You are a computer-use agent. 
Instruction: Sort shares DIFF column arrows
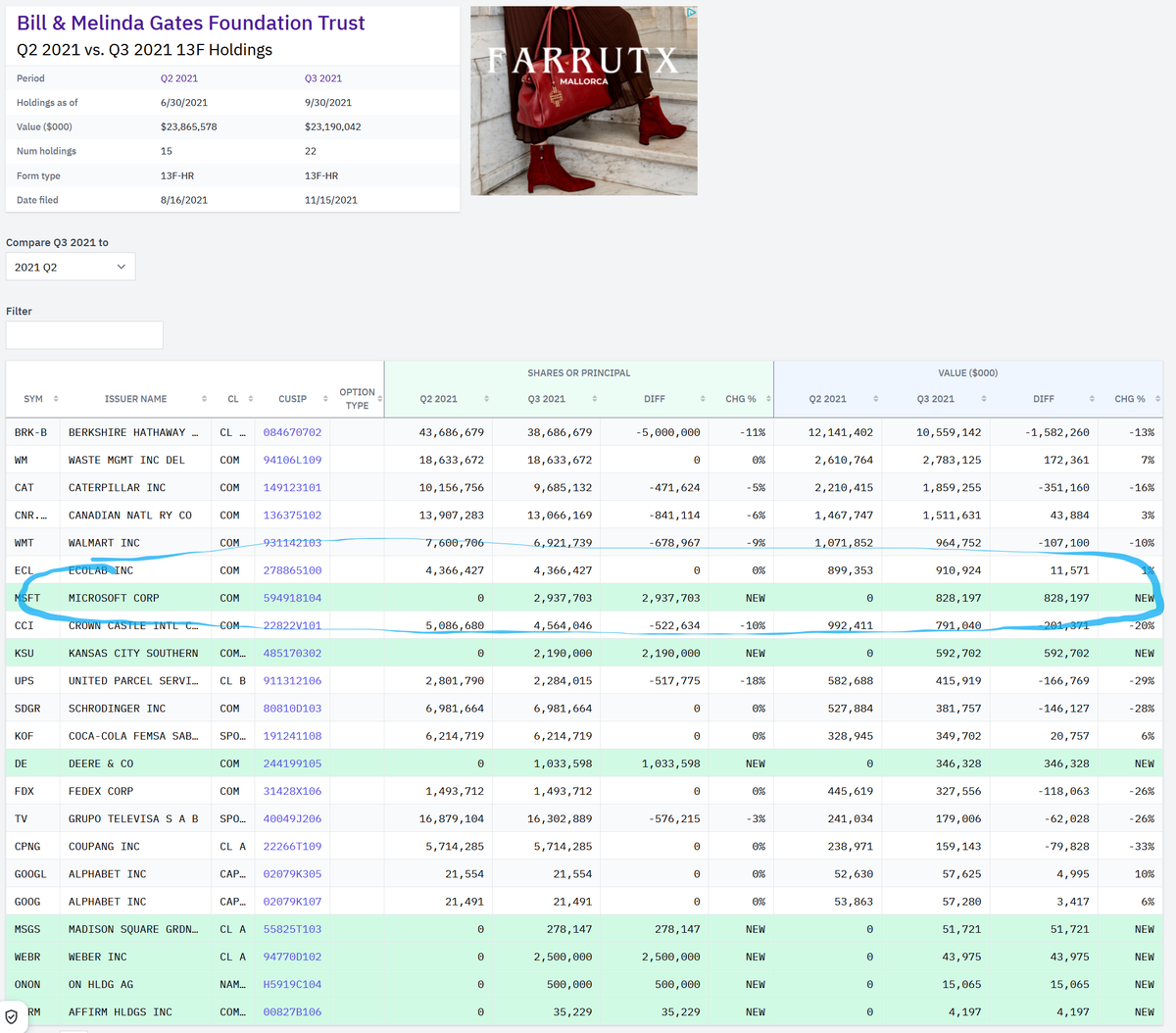[703, 399]
